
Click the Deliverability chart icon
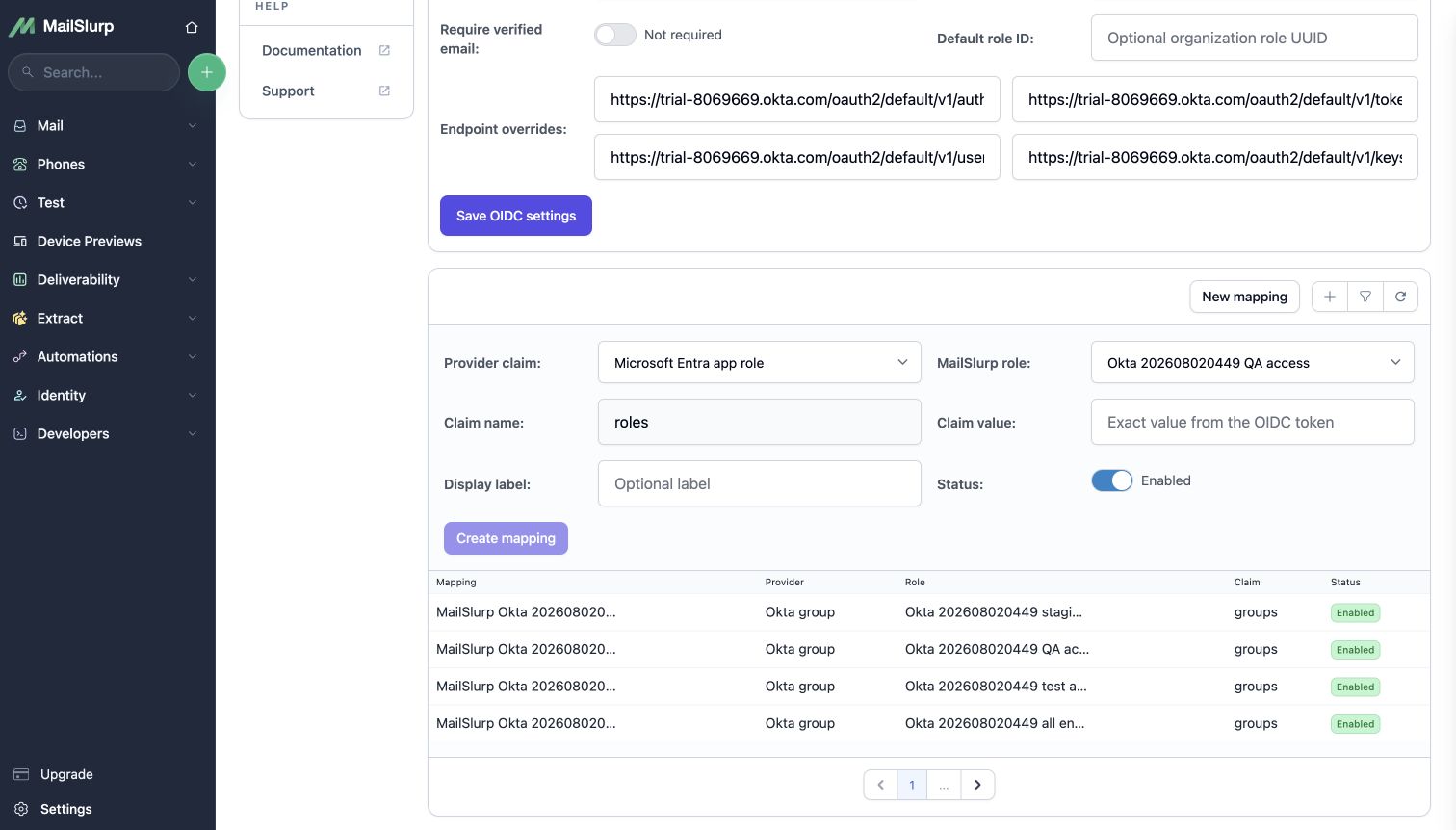20,279
